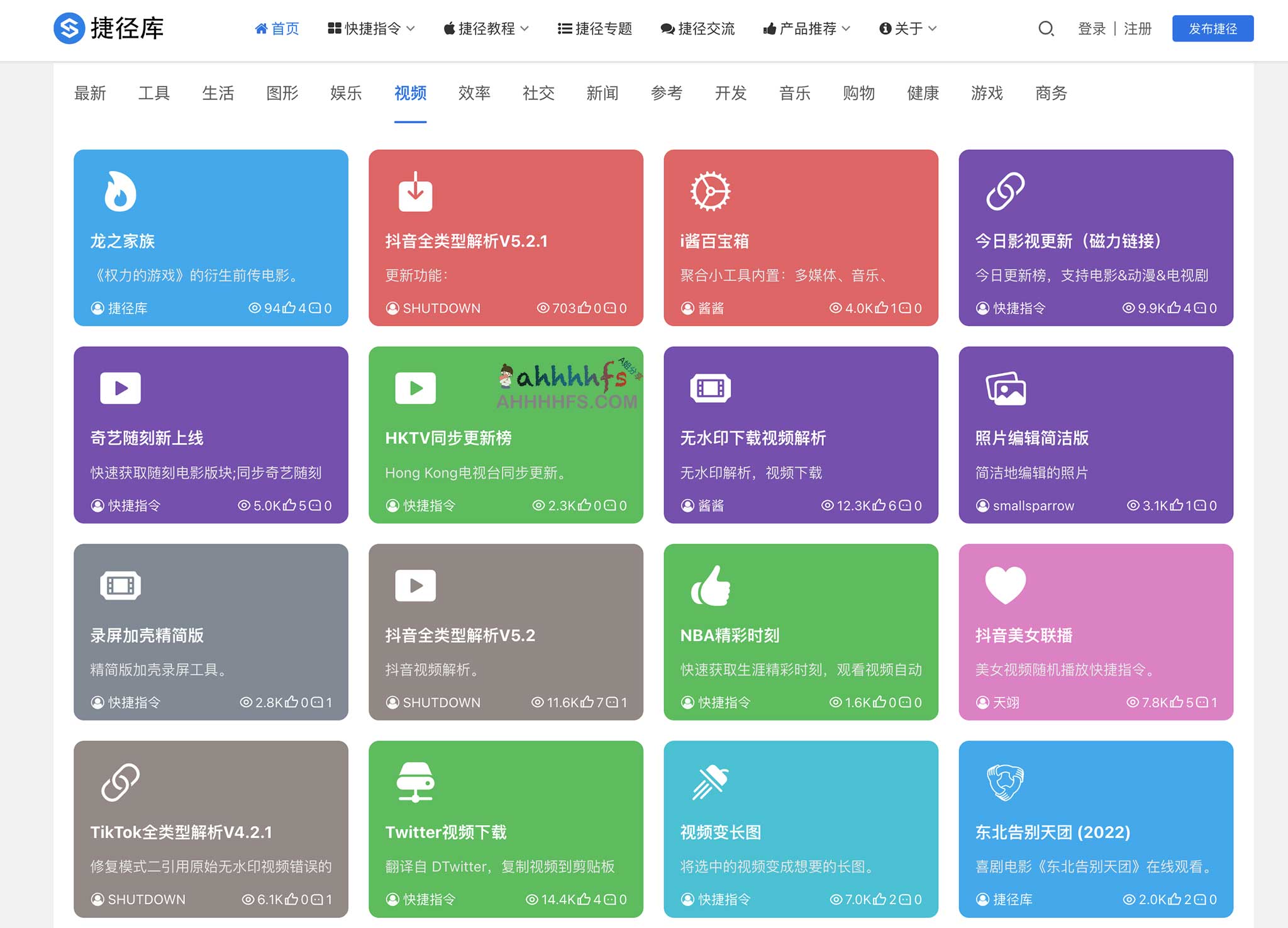Click the photos icon on 照片编辑简洁版 card
Viewport: 1288px width, 928px height.
1004,388
